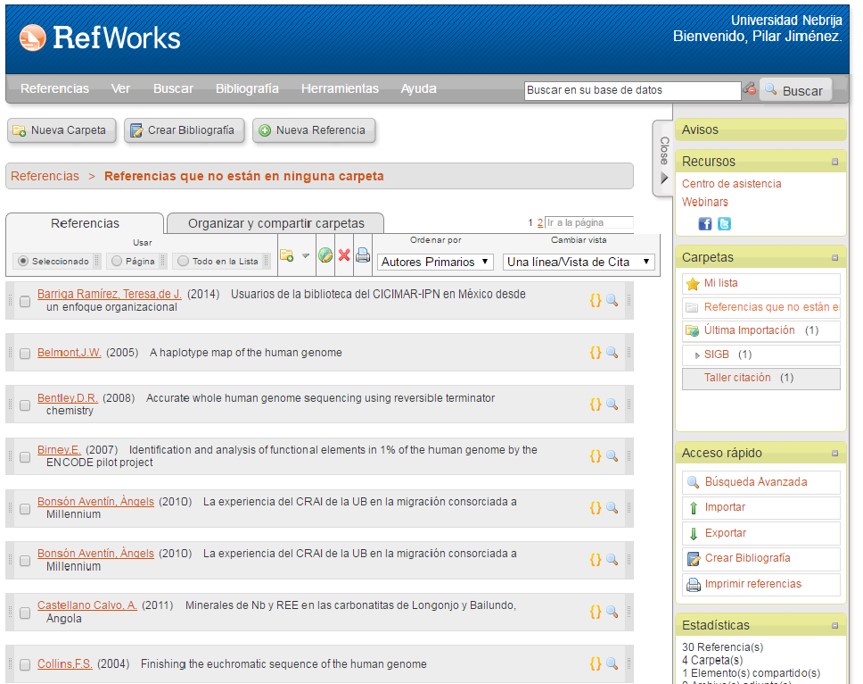Click the database search input field
The width and height of the screenshot is (863, 684).
click(632, 90)
